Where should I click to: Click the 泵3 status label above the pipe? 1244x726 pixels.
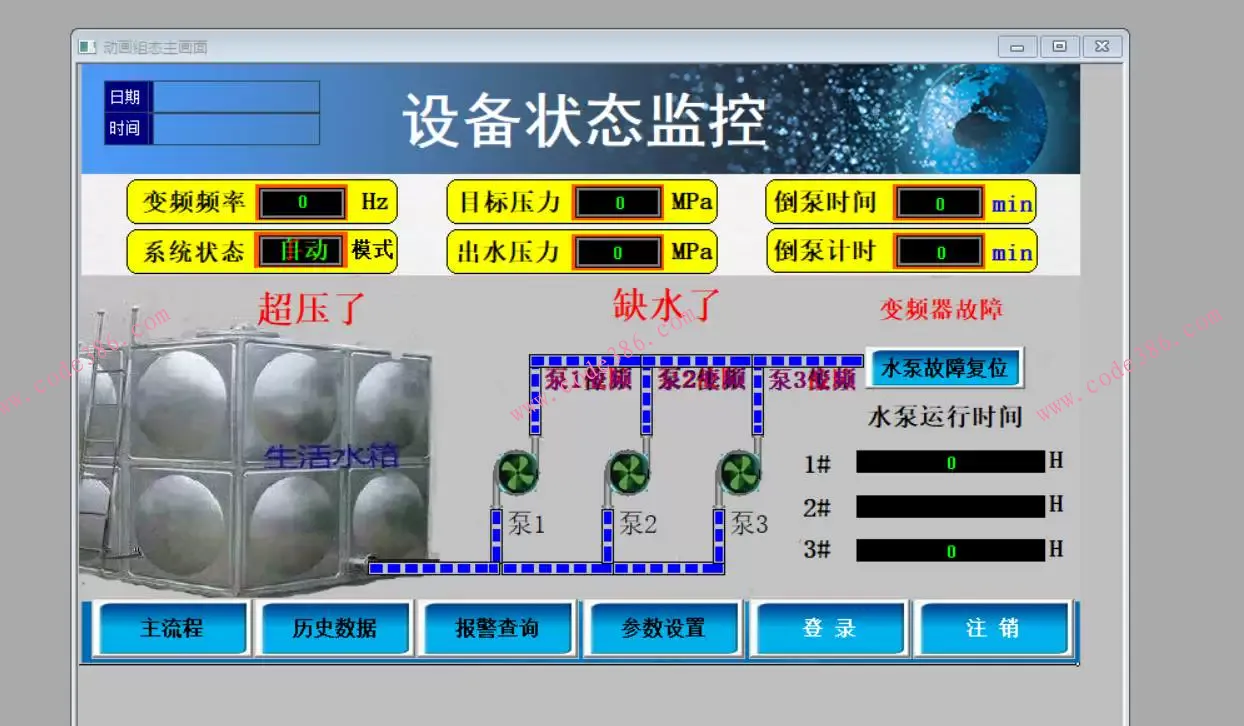coord(812,379)
